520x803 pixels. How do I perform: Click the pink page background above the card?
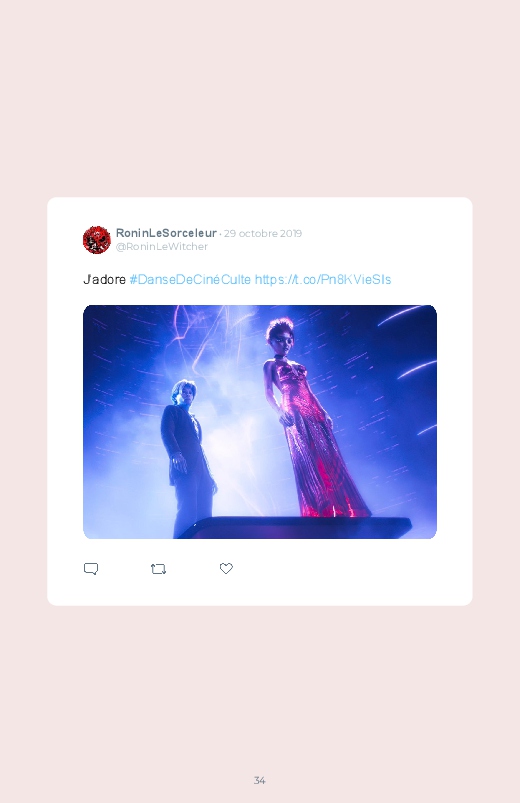[260, 97]
